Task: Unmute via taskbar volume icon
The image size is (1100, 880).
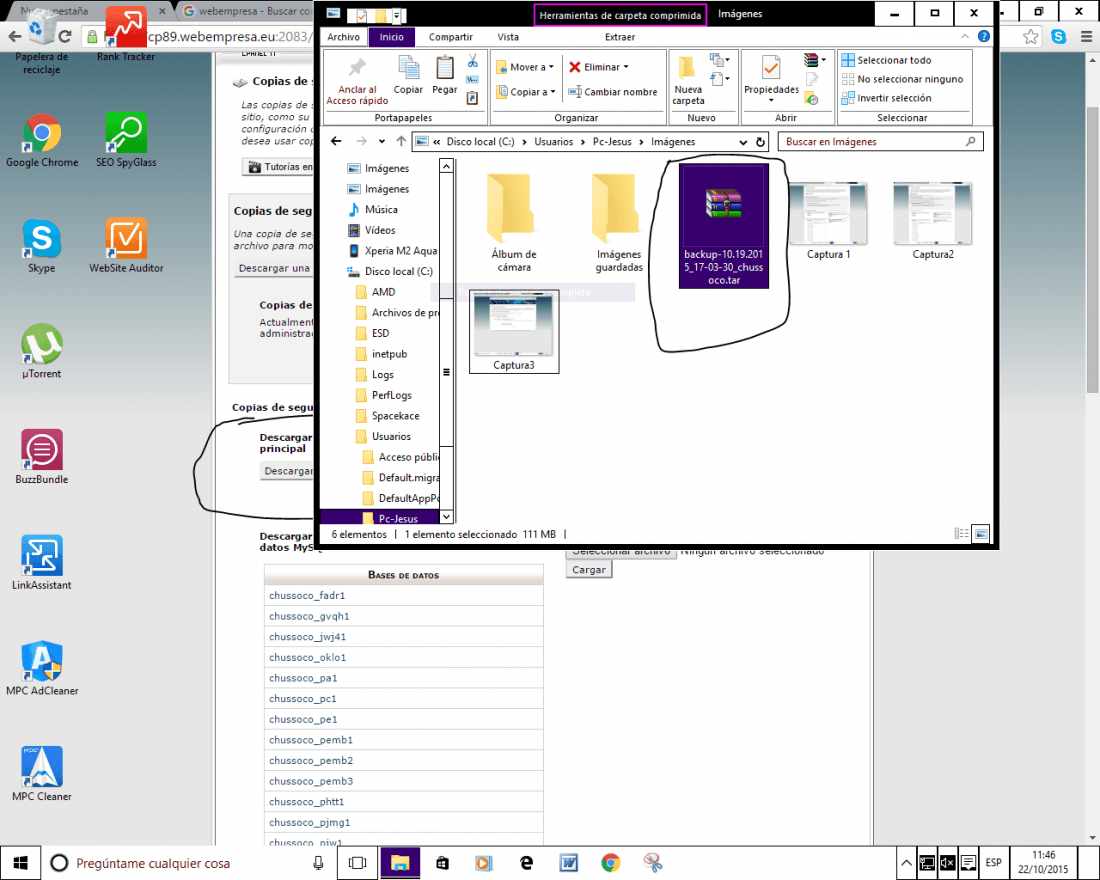Action: 948,862
